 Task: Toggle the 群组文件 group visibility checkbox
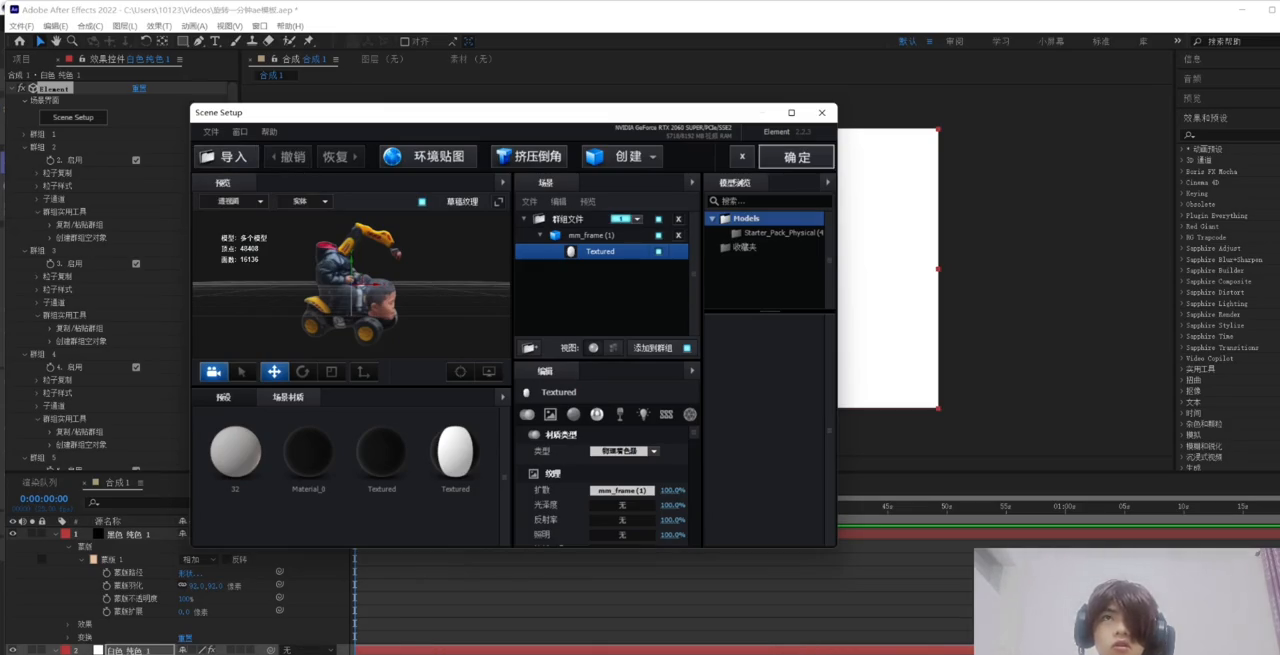point(658,219)
